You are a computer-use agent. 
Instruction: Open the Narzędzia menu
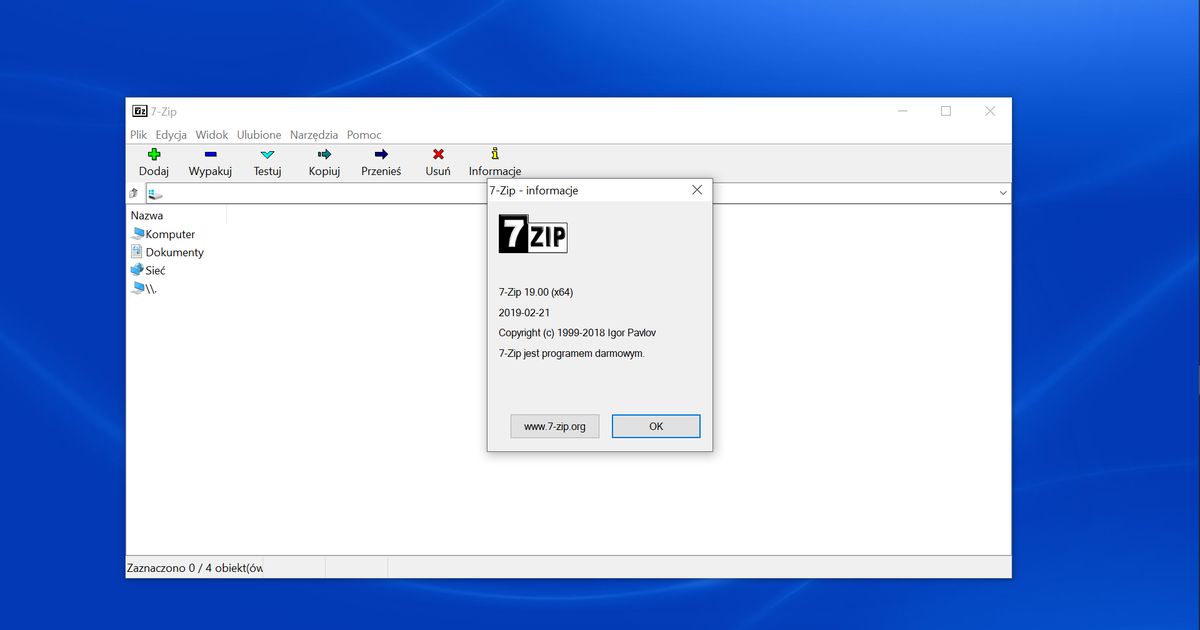pyautogui.click(x=314, y=134)
